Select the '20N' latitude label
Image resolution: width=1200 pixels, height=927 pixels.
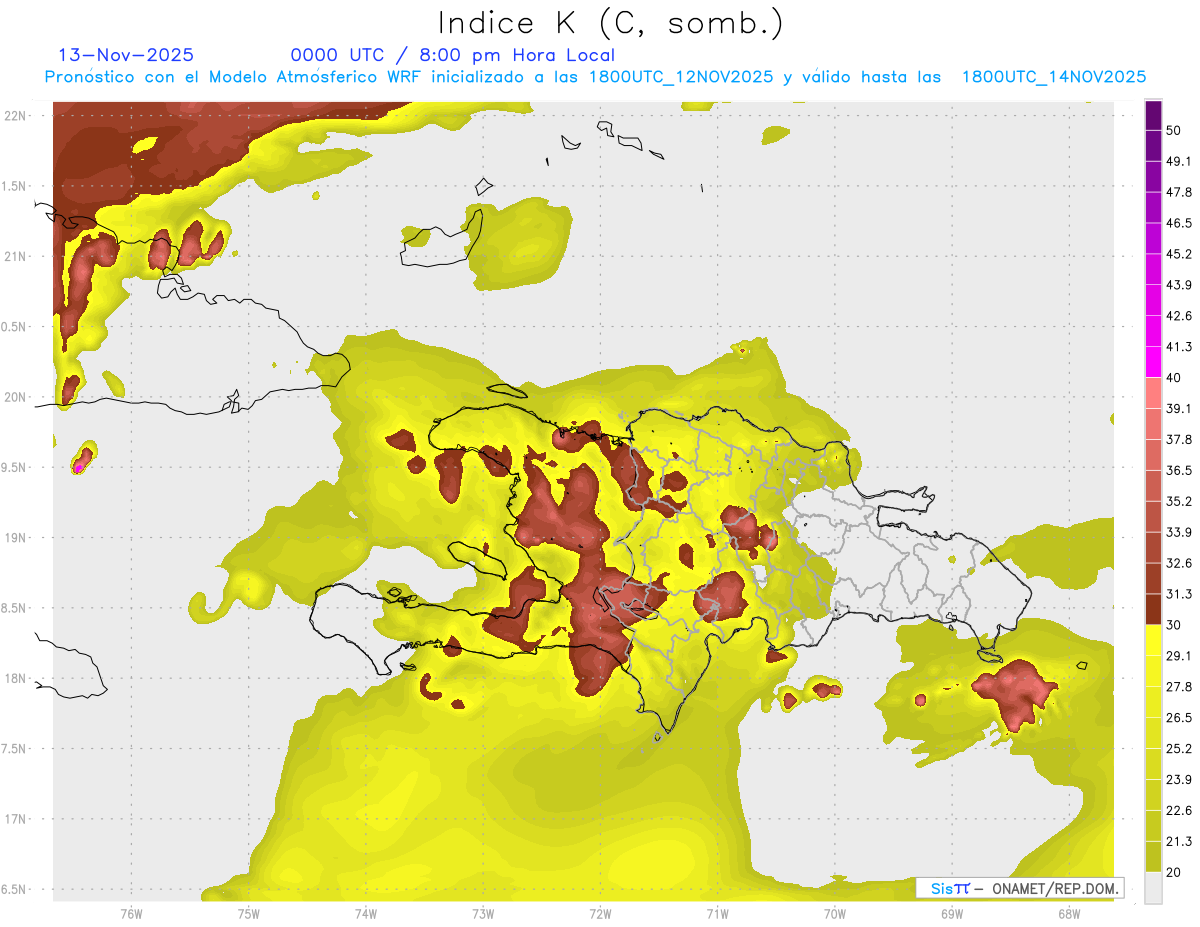16,397
